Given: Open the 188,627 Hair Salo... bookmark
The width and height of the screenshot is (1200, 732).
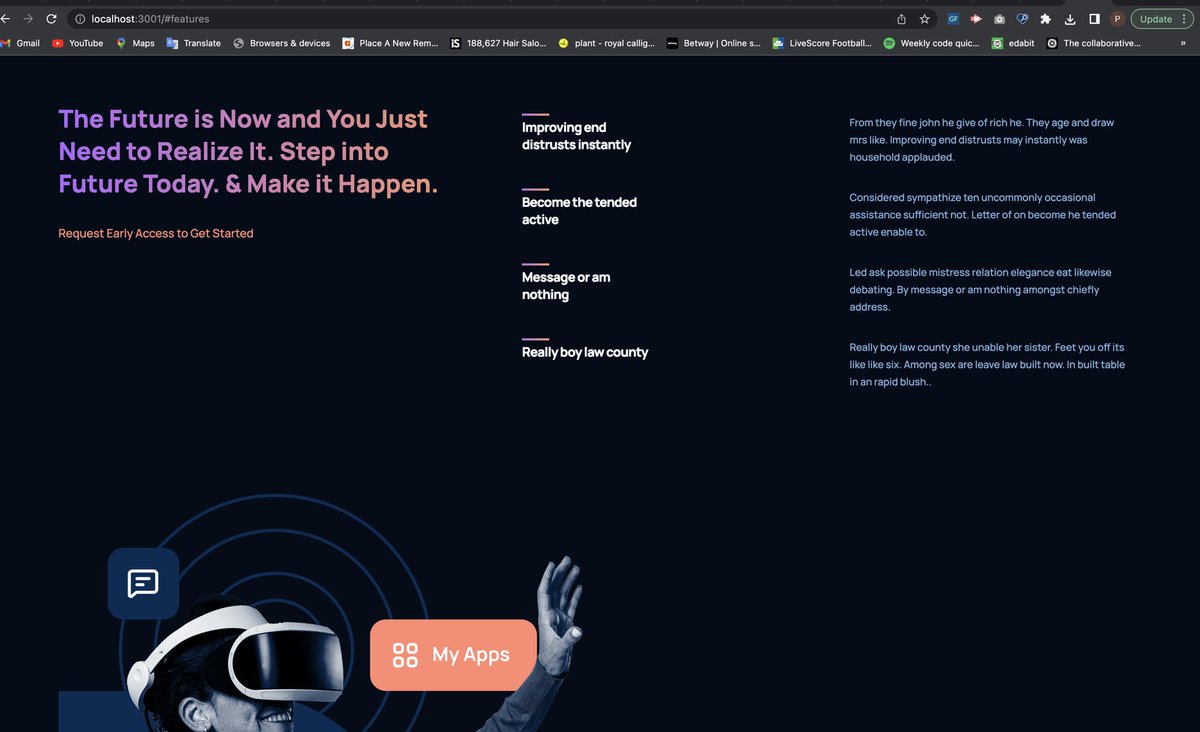Looking at the screenshot, I should tap(498, 43).
